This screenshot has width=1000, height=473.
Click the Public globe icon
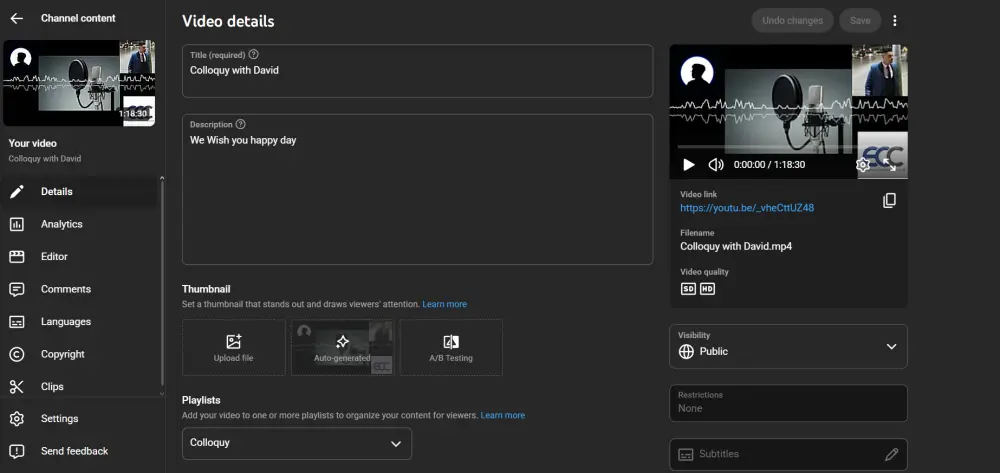point(686,351)
